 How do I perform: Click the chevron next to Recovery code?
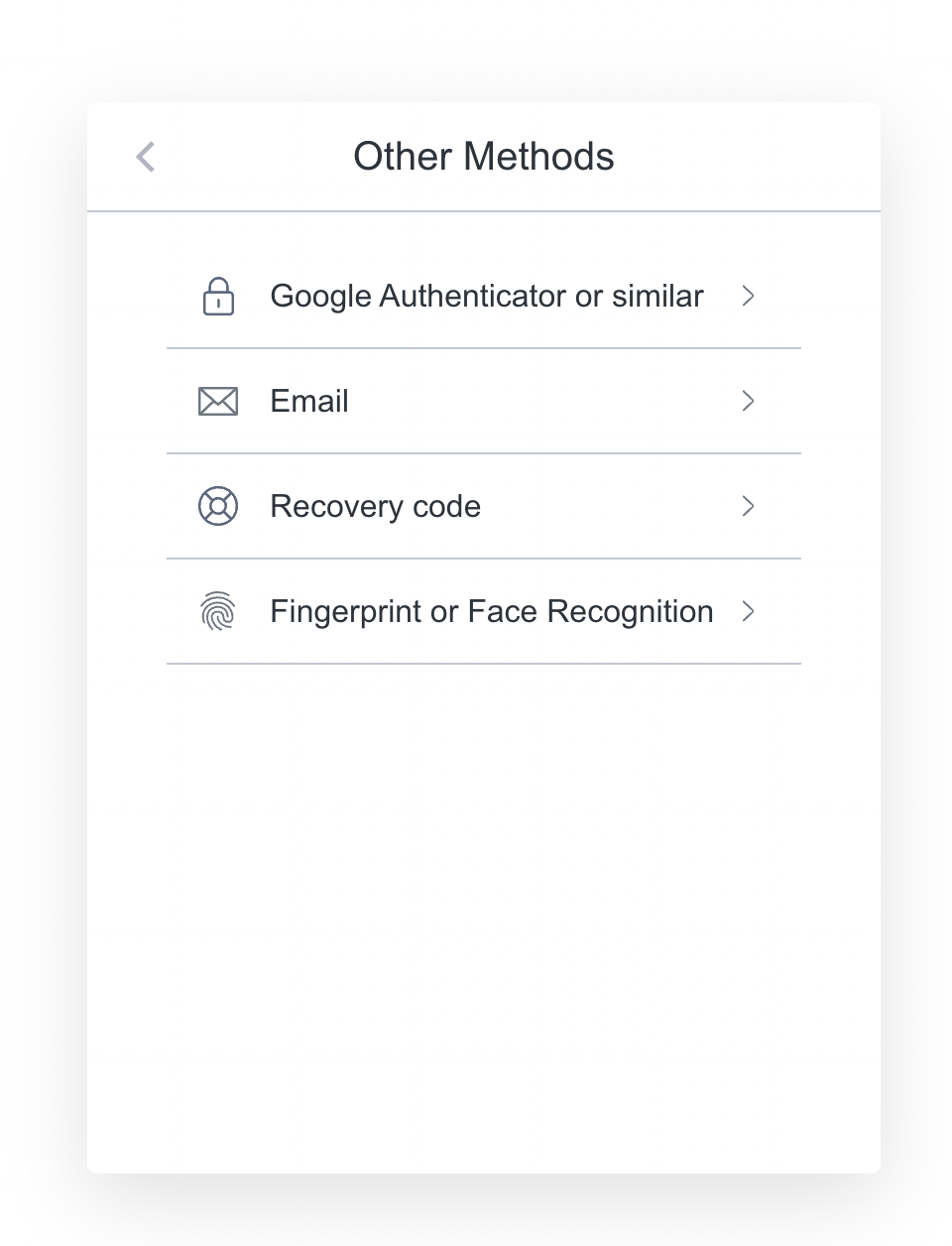tap(749, 506)
